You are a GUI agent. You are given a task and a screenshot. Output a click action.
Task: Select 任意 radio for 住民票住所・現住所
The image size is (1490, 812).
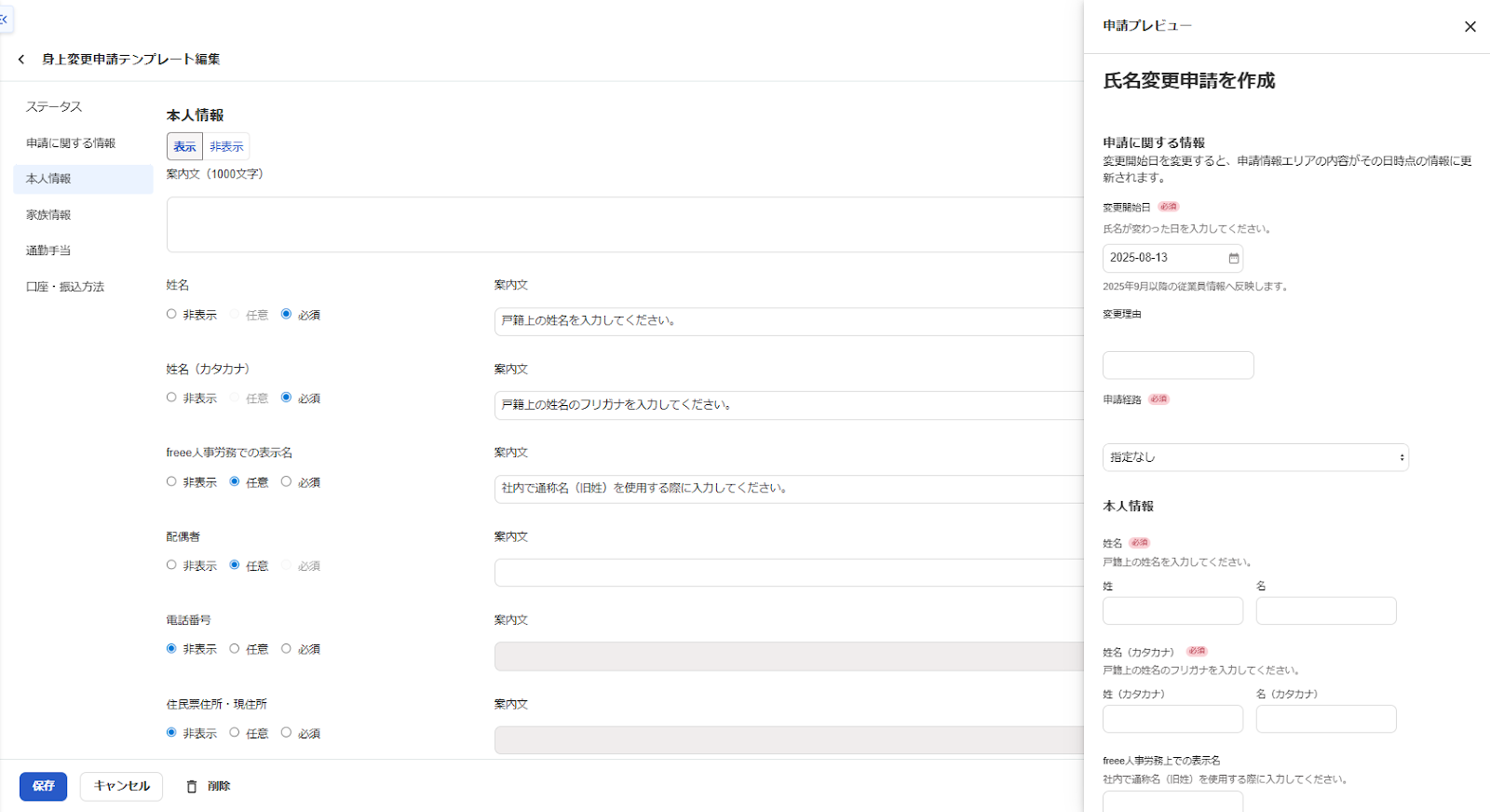coord(235,733)
